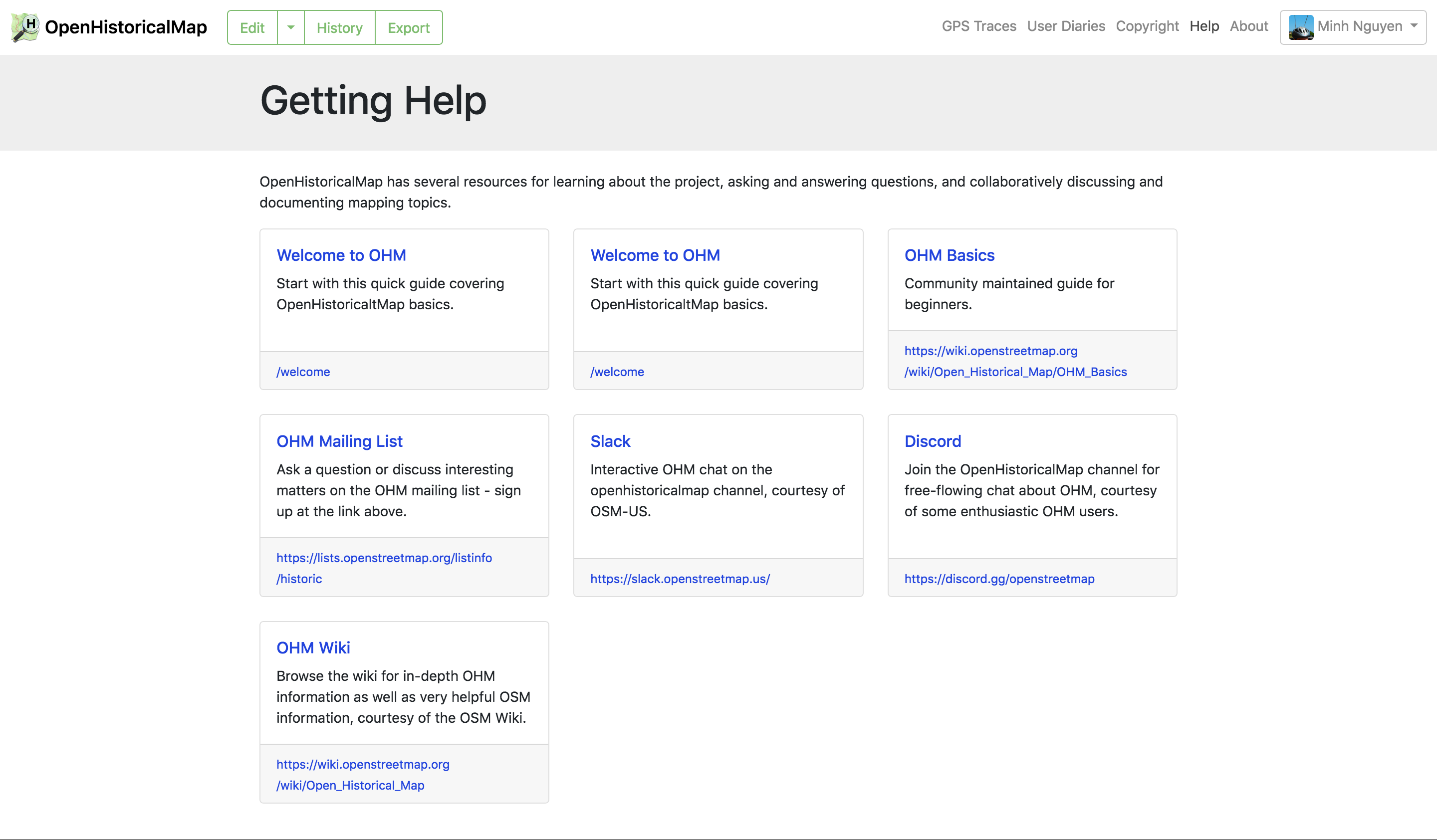Open the OHM Wiki link
1437x840 pixels.
coord(313,647)
